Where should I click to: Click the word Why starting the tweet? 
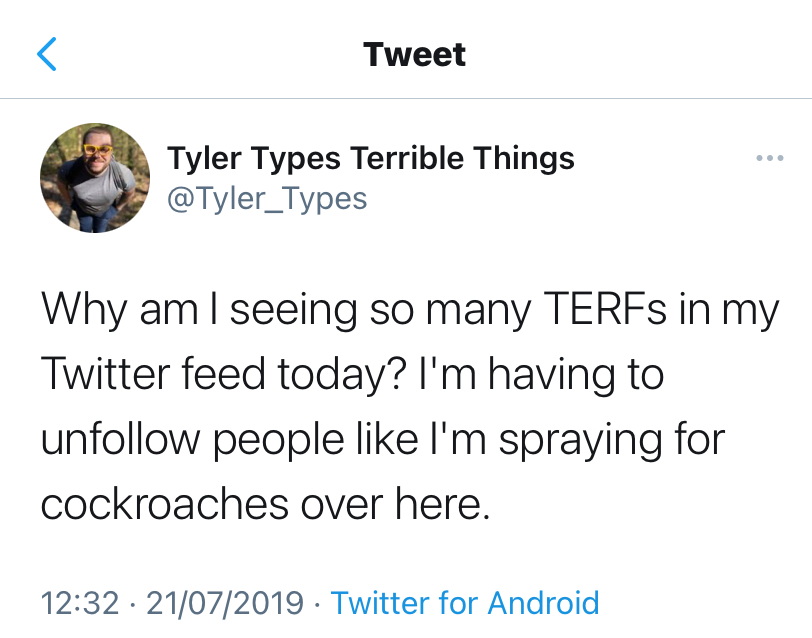click(x=84, y=311)
